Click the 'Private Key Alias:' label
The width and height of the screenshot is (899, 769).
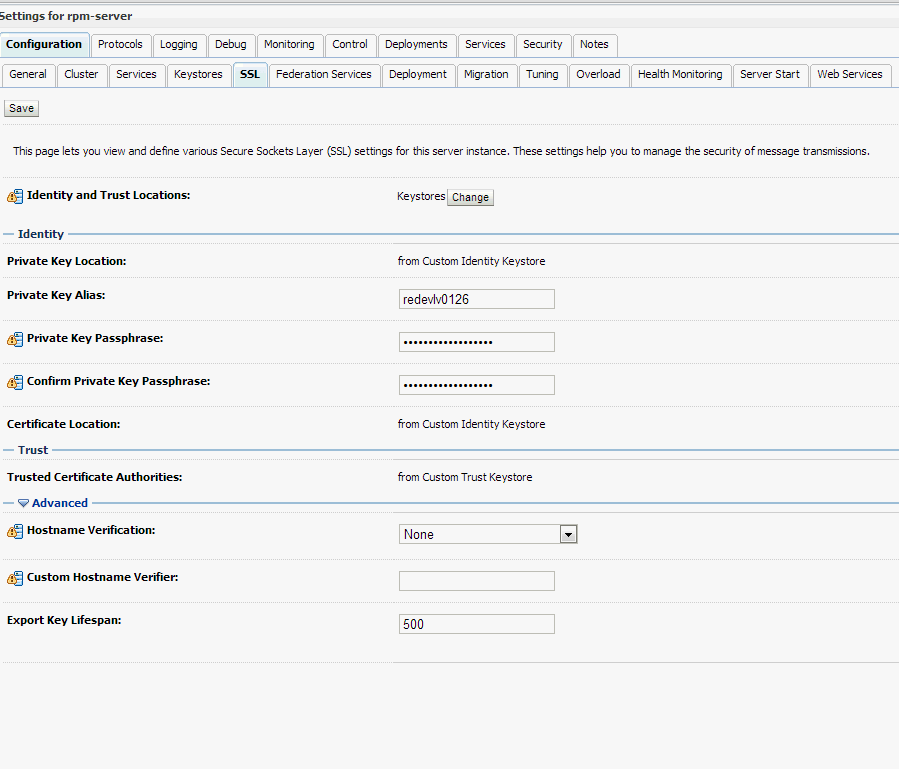tap(56, 295)
